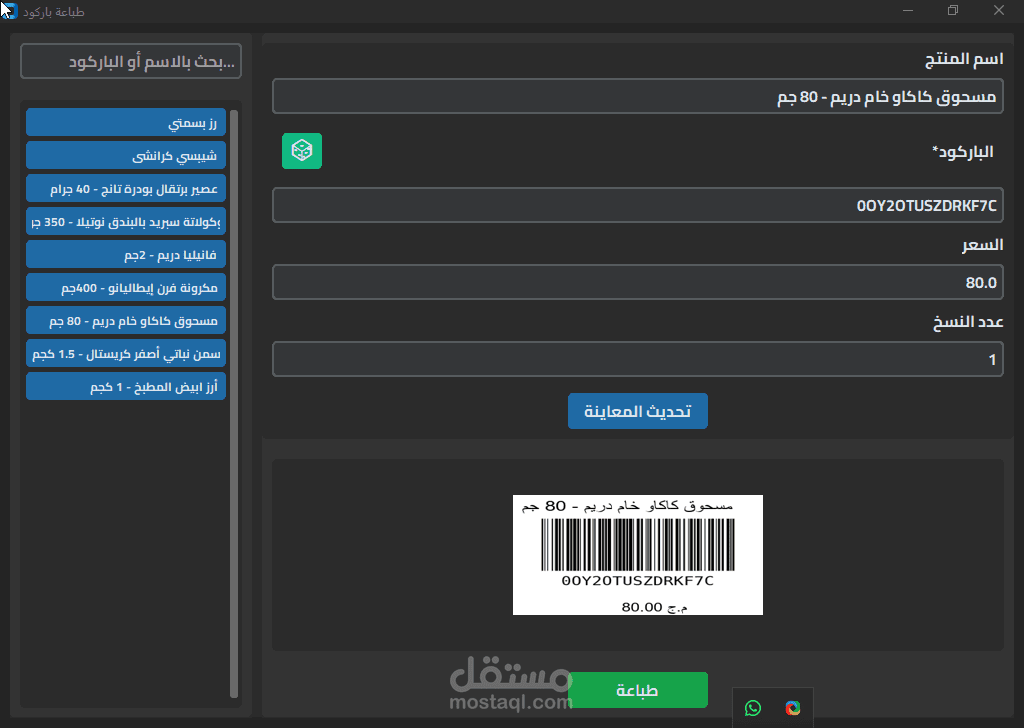Screen dimensions: 1024x728
Task: Click the الباركود* label
Action: click(963, 152)
